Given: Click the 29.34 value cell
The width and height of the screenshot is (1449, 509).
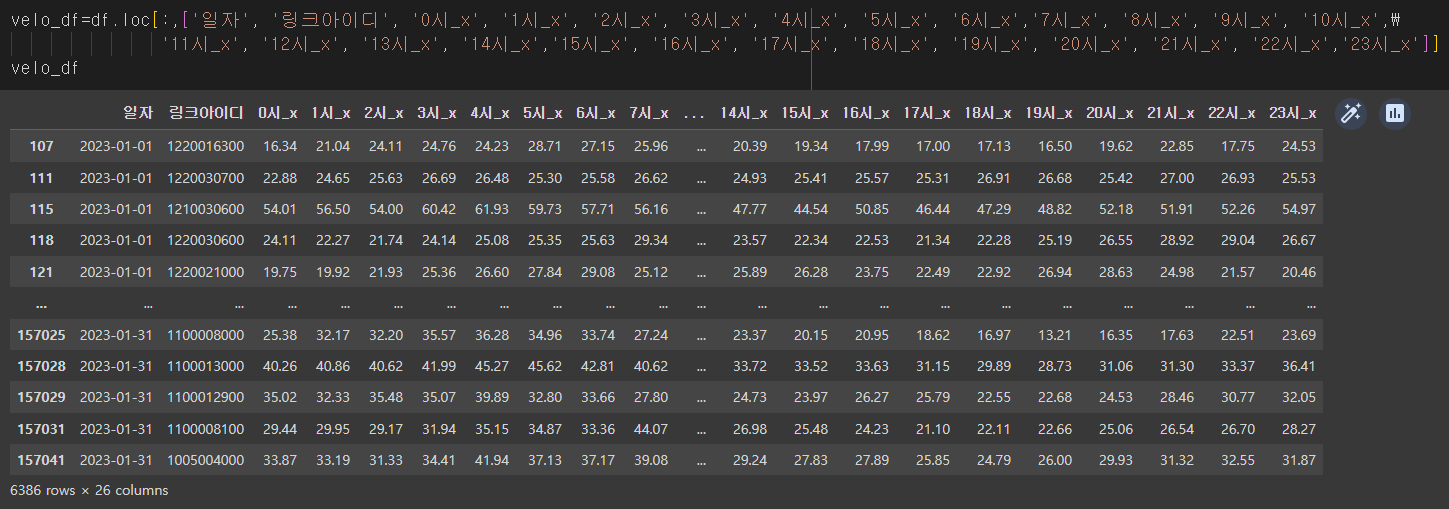Looking at the screenshot, I should point(651,240).
